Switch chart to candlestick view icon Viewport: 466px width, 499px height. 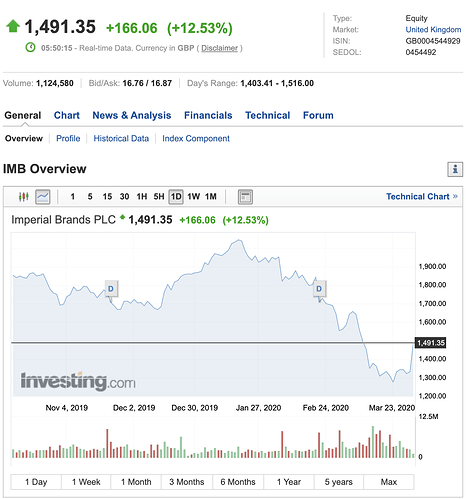point(23,197)
